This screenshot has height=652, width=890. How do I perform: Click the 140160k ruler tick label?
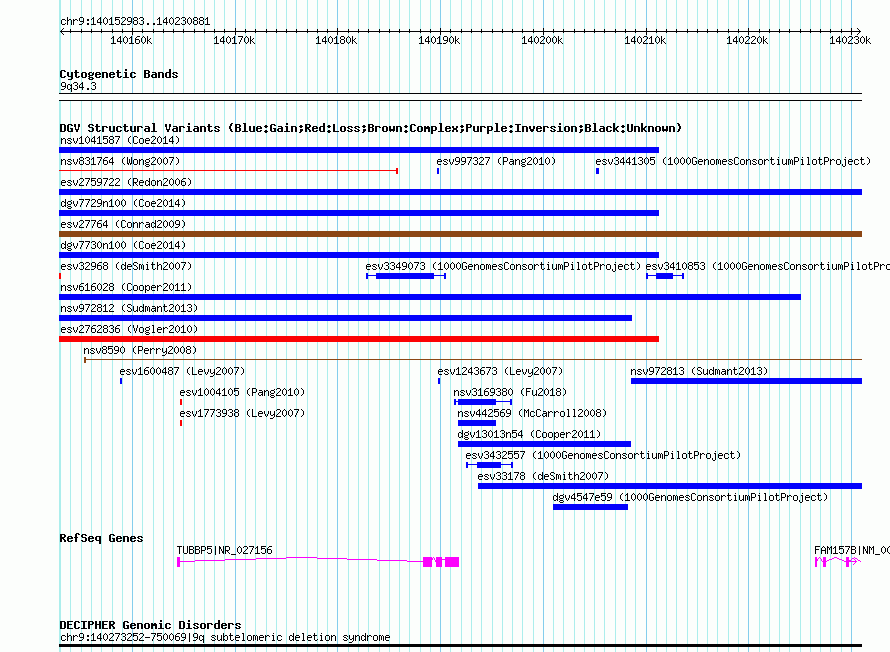pyautogui.click(x=131, y=40)
